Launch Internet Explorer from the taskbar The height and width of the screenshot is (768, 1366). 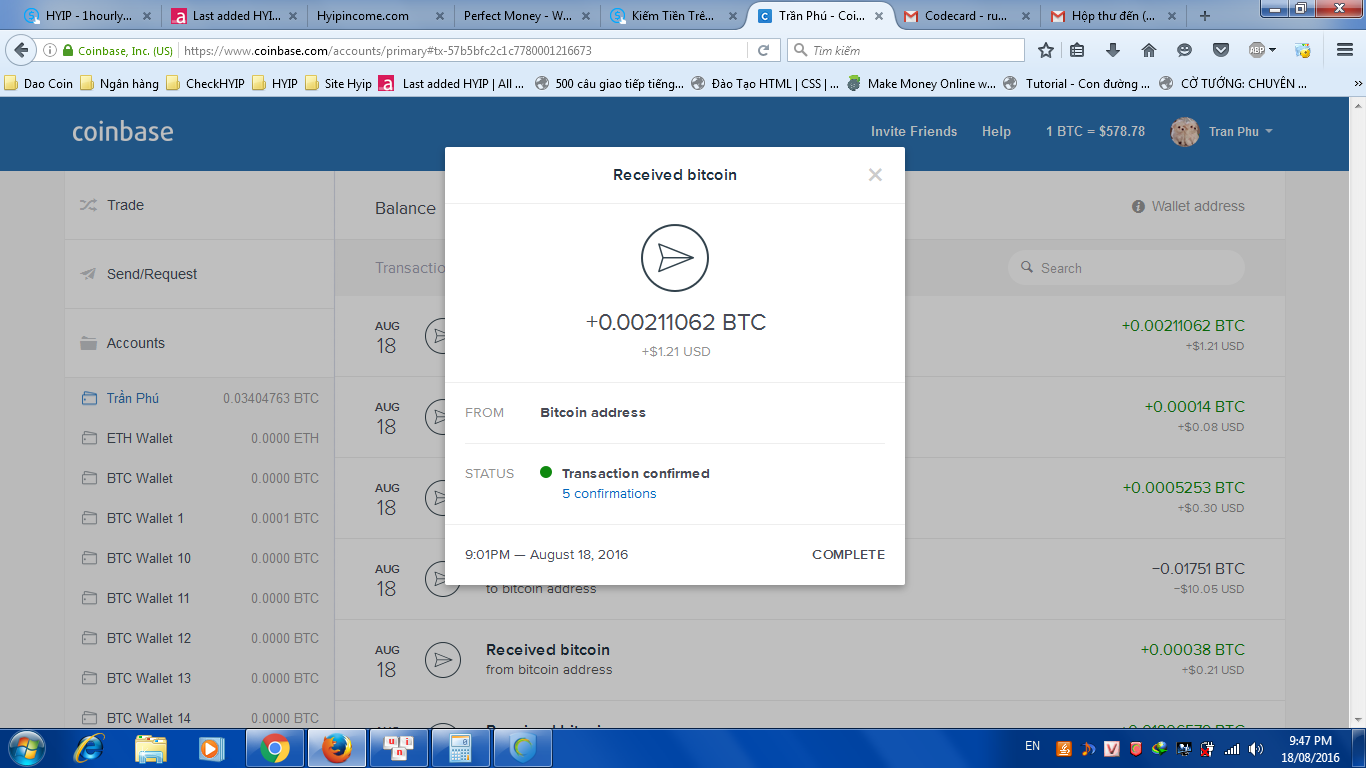coord(89,748)
